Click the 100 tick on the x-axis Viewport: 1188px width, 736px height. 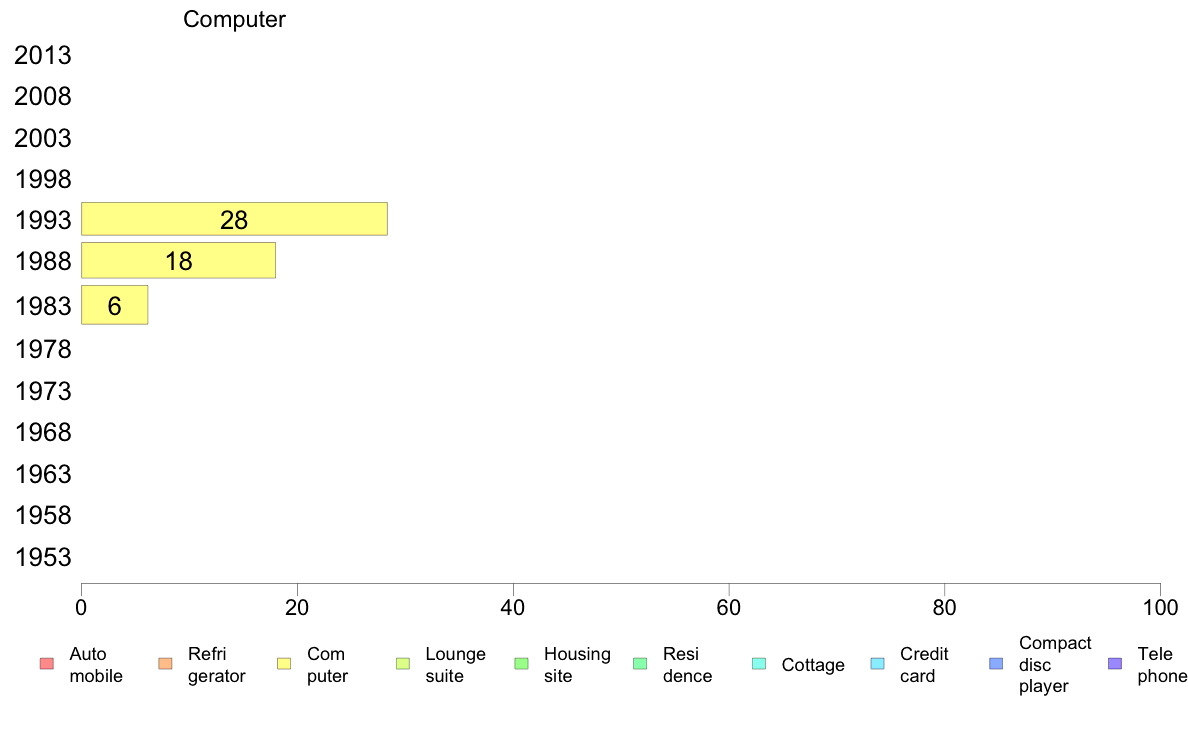(1160, 608)
